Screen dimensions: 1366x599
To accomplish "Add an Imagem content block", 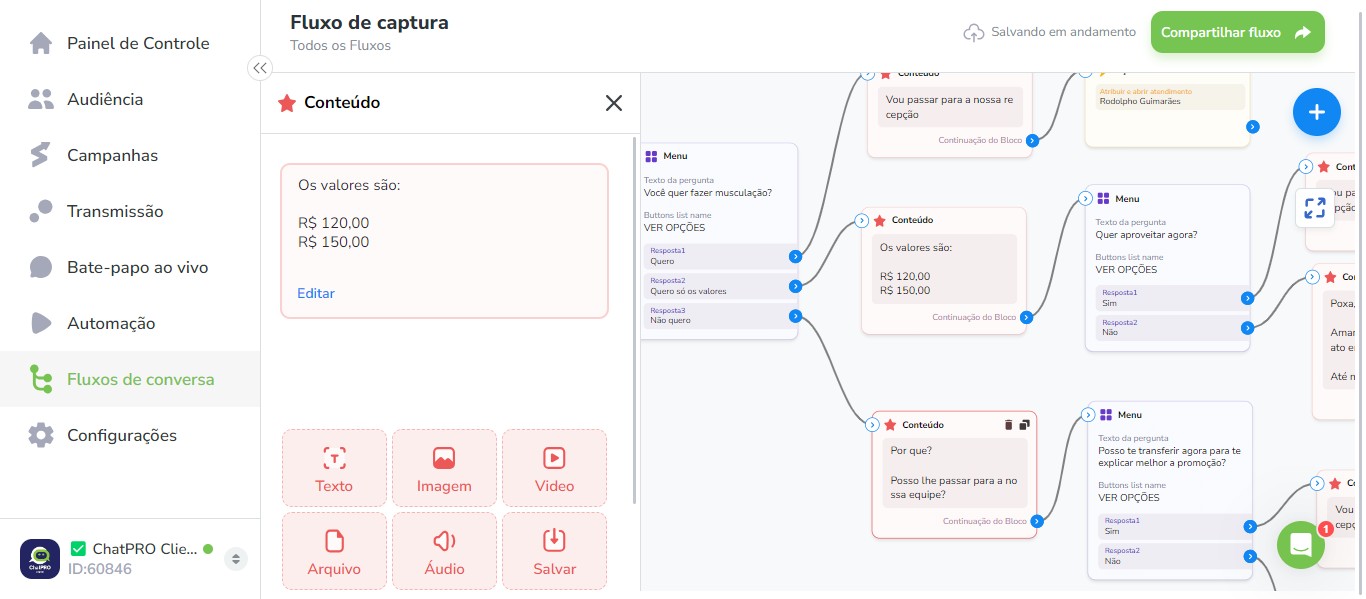I will [x=444, y=467].
